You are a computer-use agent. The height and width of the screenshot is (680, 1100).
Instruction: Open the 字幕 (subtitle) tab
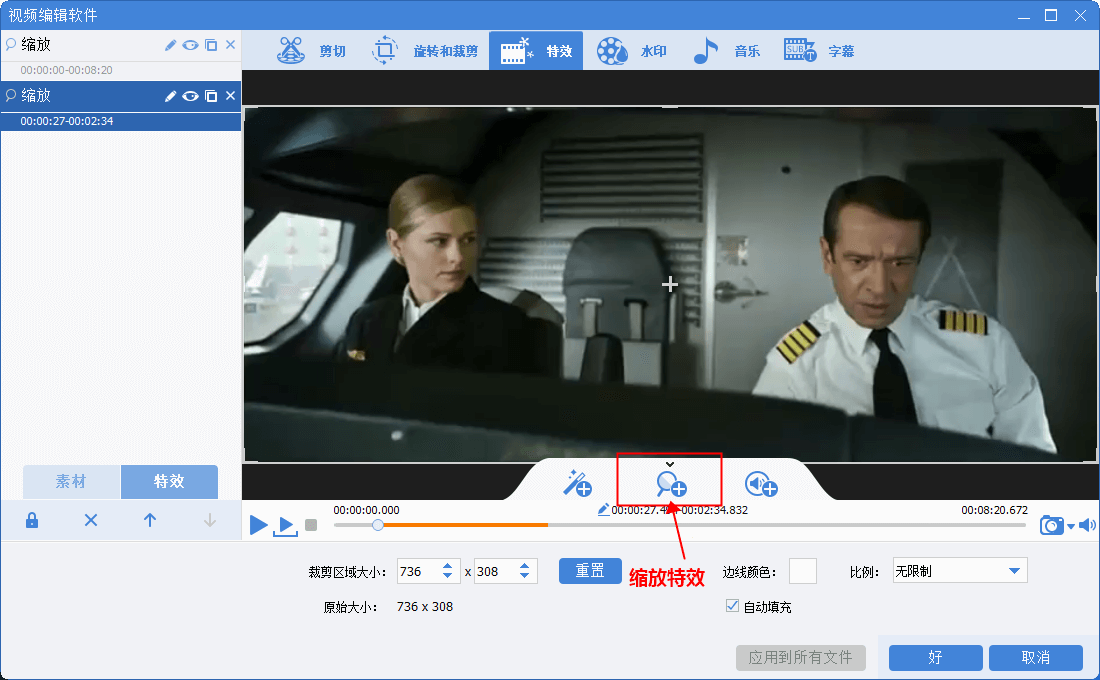[819, 51]
